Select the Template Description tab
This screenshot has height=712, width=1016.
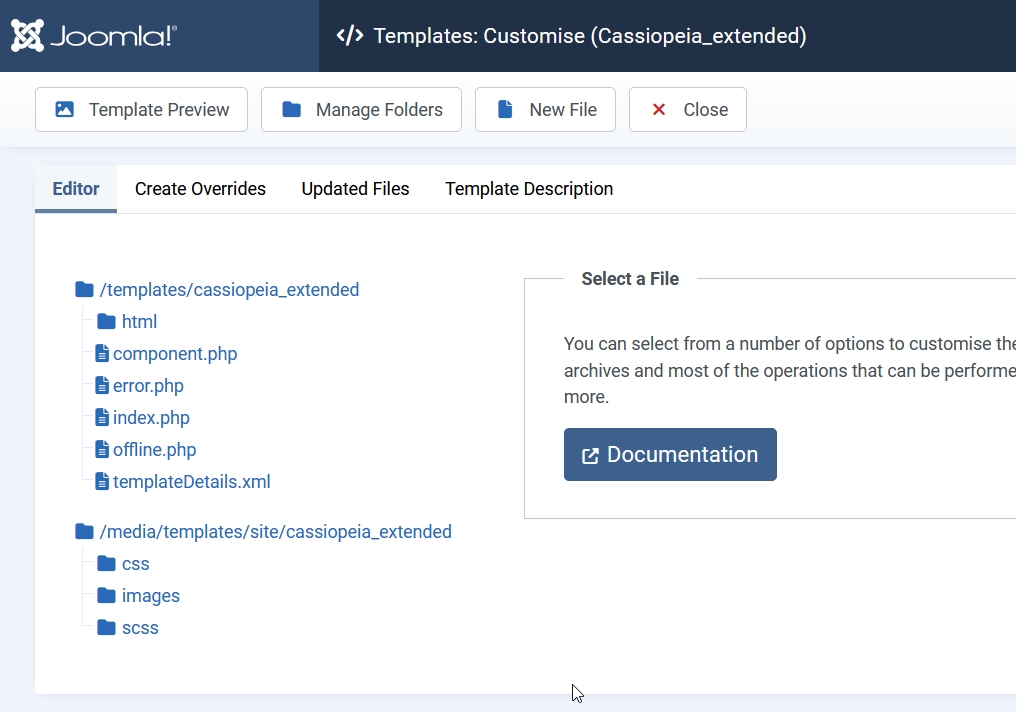pyautogui.click(x=529, y=189)
